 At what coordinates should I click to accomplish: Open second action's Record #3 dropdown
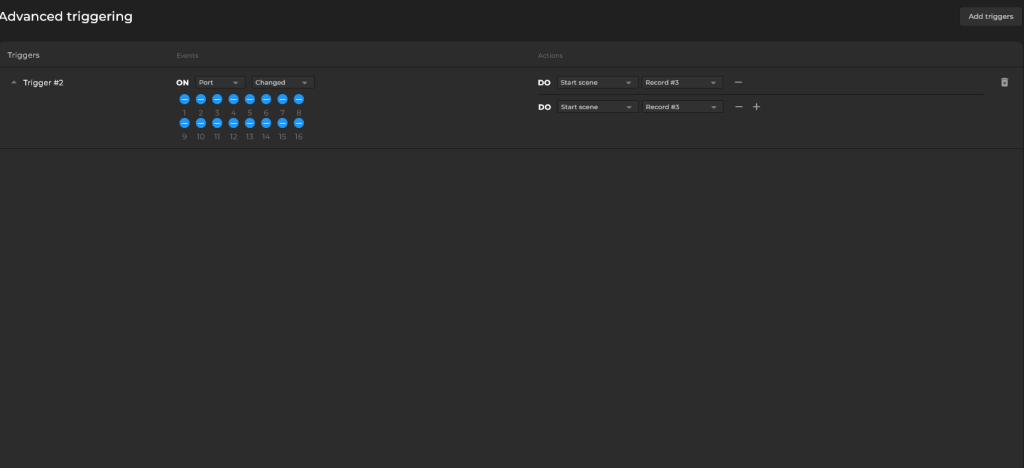point(681,107)
